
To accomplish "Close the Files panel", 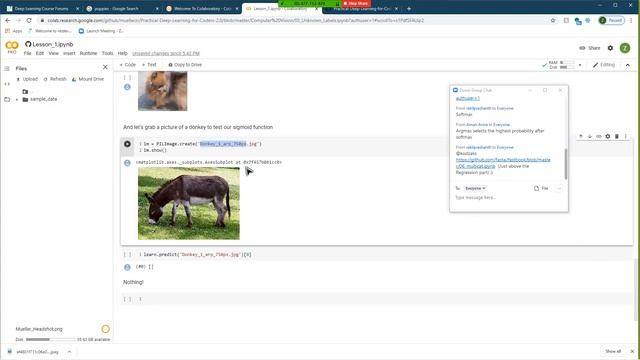I will coord(105,67).
